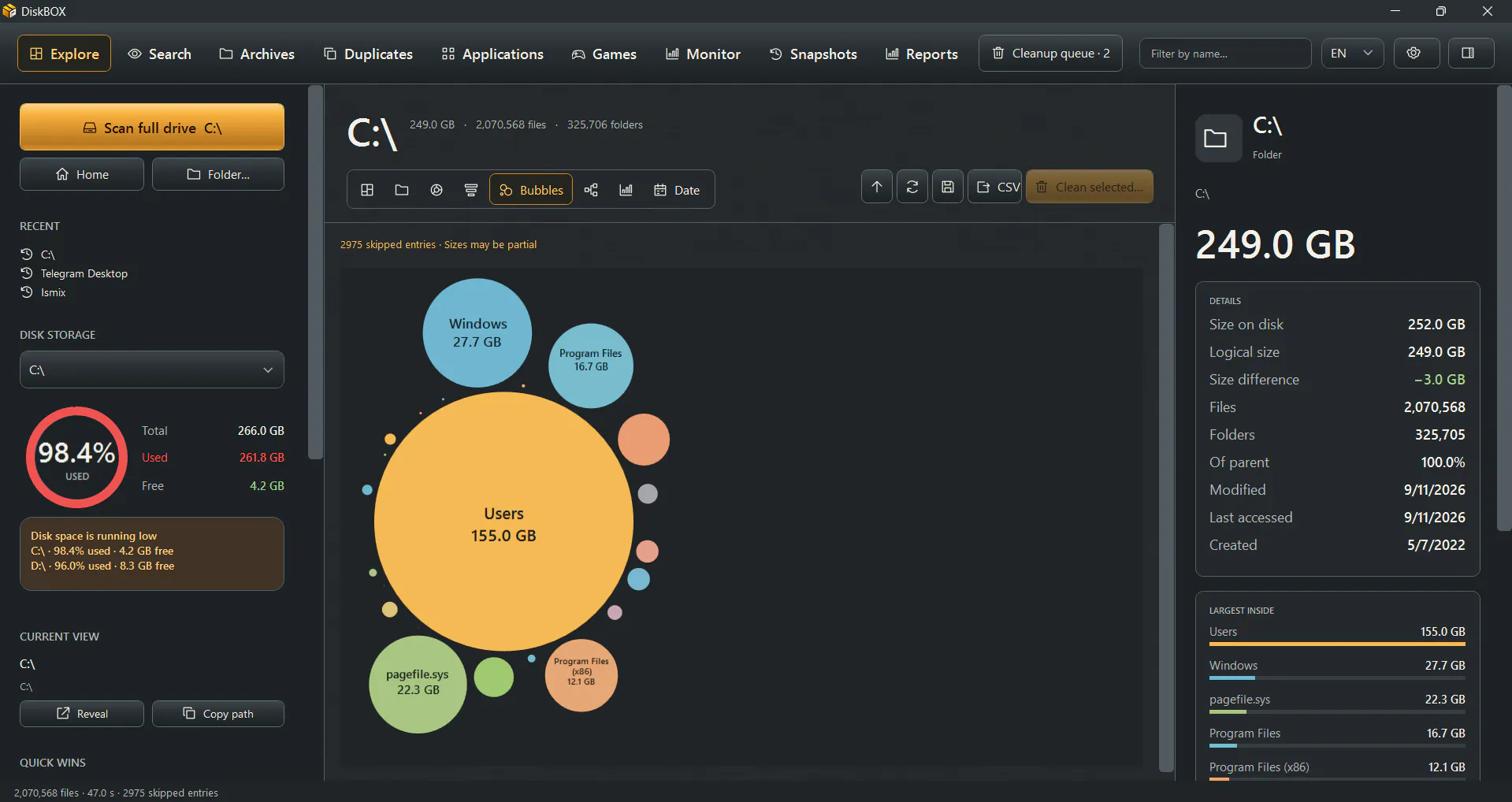Select unlabeled green bubble beside pagefile.sys
Image resolution: width=1512 pixels, height=802 pixels.
click(494, 678)
